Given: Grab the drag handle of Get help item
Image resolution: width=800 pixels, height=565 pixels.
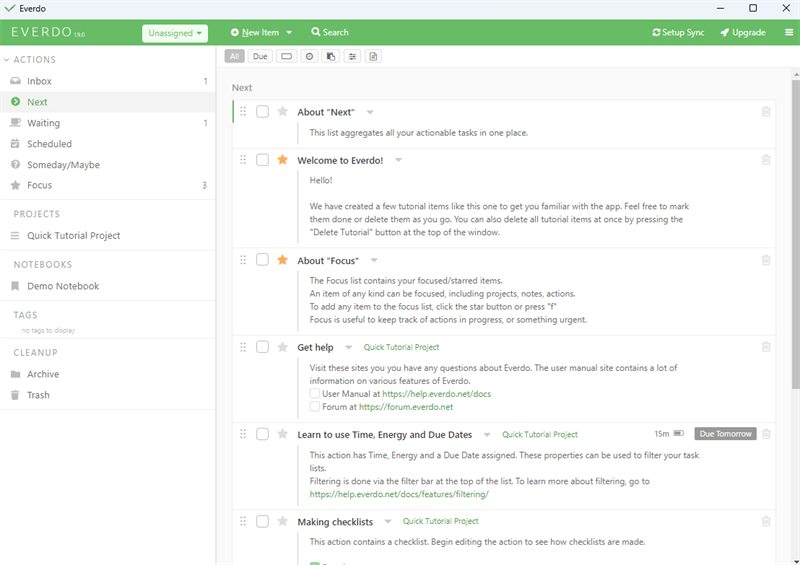Looking at the screenshot, I should [x=243, y=347].
